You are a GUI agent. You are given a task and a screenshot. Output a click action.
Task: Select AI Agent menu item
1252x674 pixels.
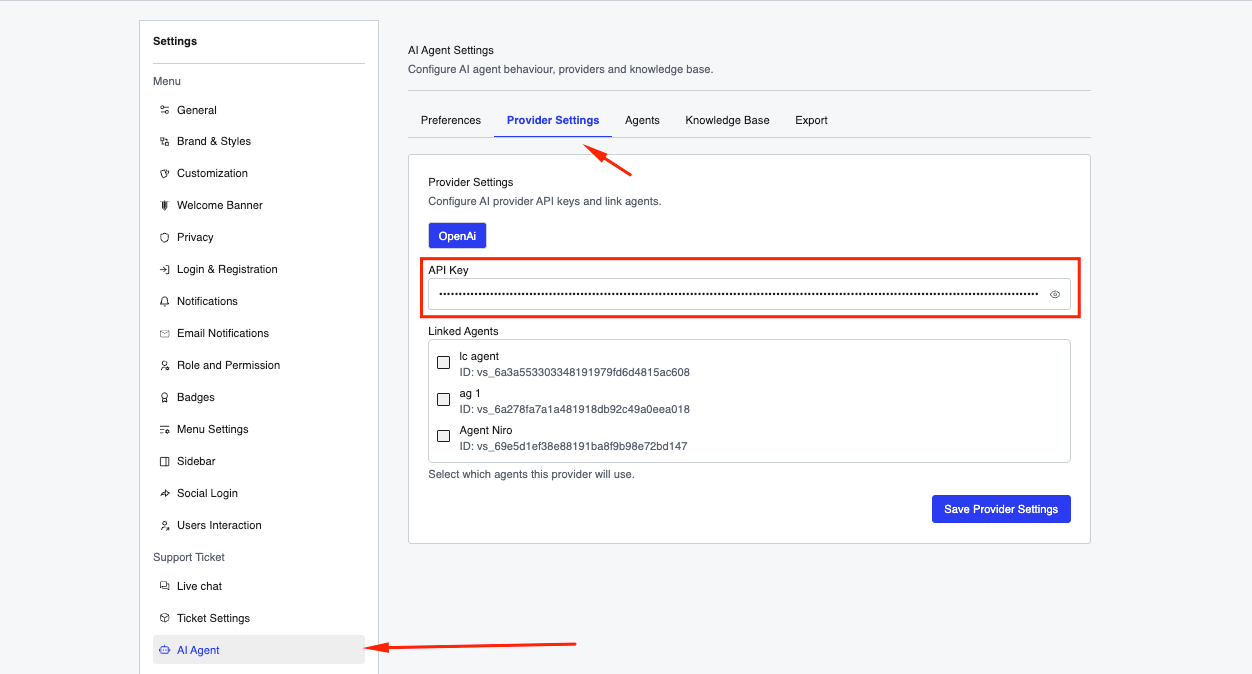pyautogui.click(x=259, y=650)
